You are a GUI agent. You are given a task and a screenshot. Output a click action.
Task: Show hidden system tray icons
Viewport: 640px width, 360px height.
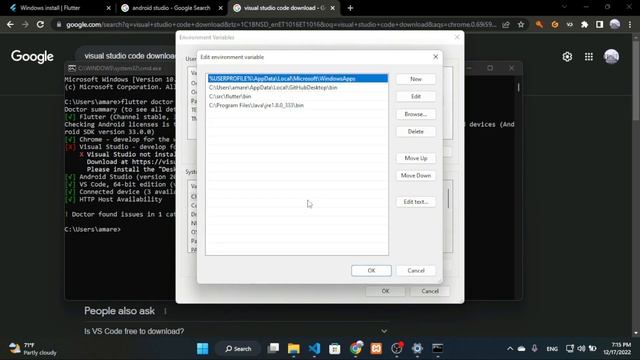coord(510,349)
